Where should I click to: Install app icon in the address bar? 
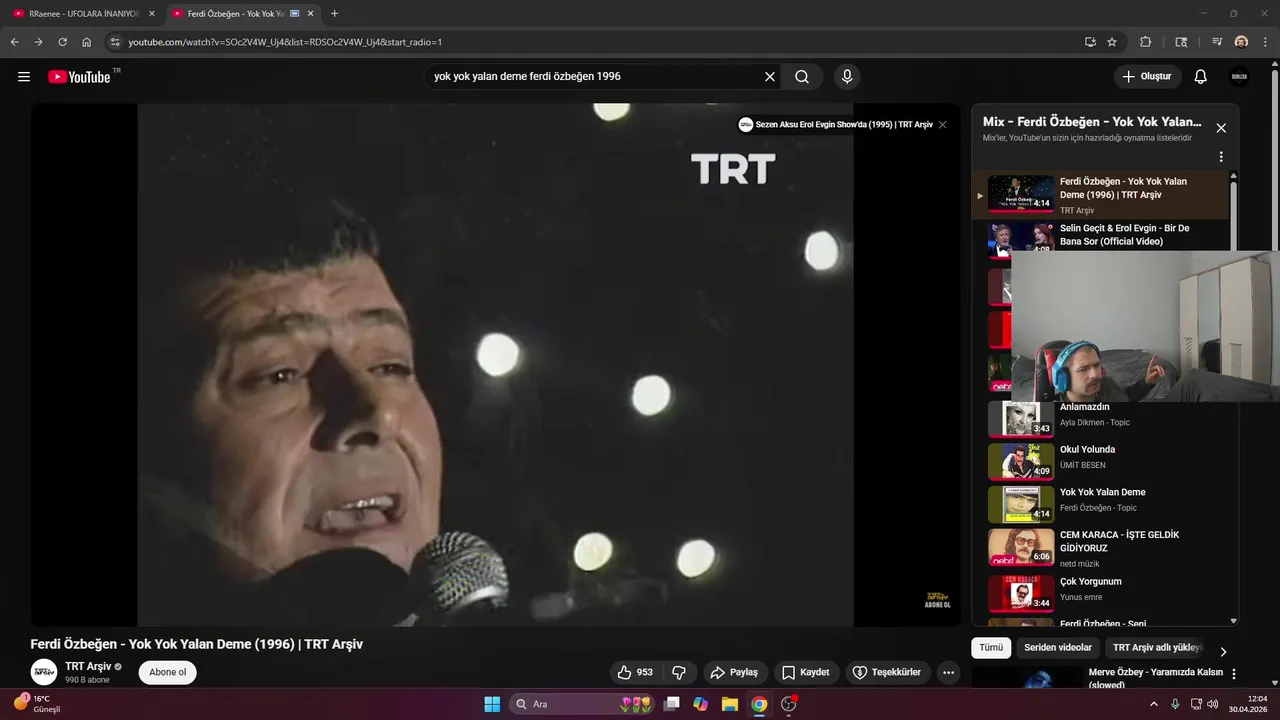click(x=1090, y=42)
